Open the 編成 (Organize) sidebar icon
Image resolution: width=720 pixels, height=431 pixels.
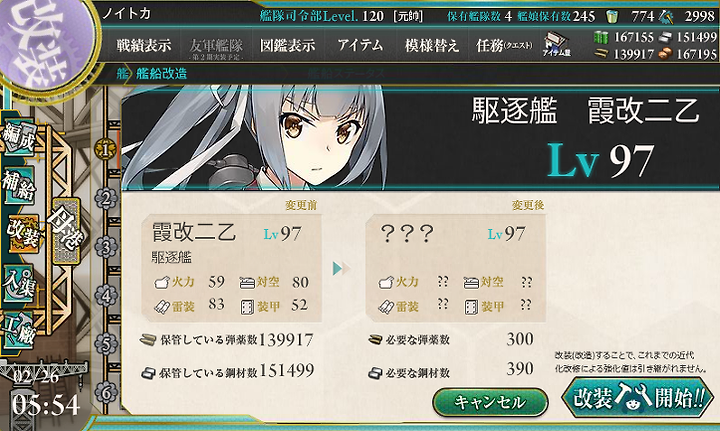(x=18, y=137)
